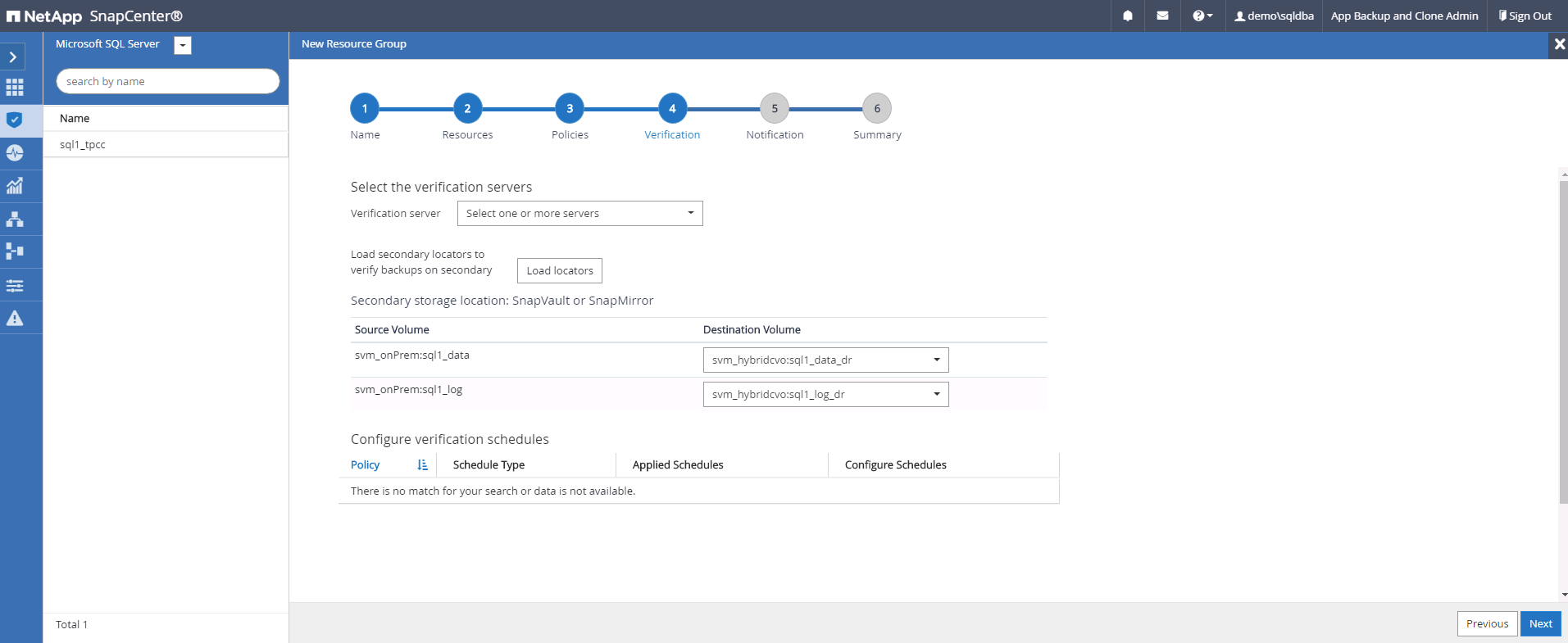Sort by the Policy column header
Screen dimensions: 1568x643
[365, 465]
